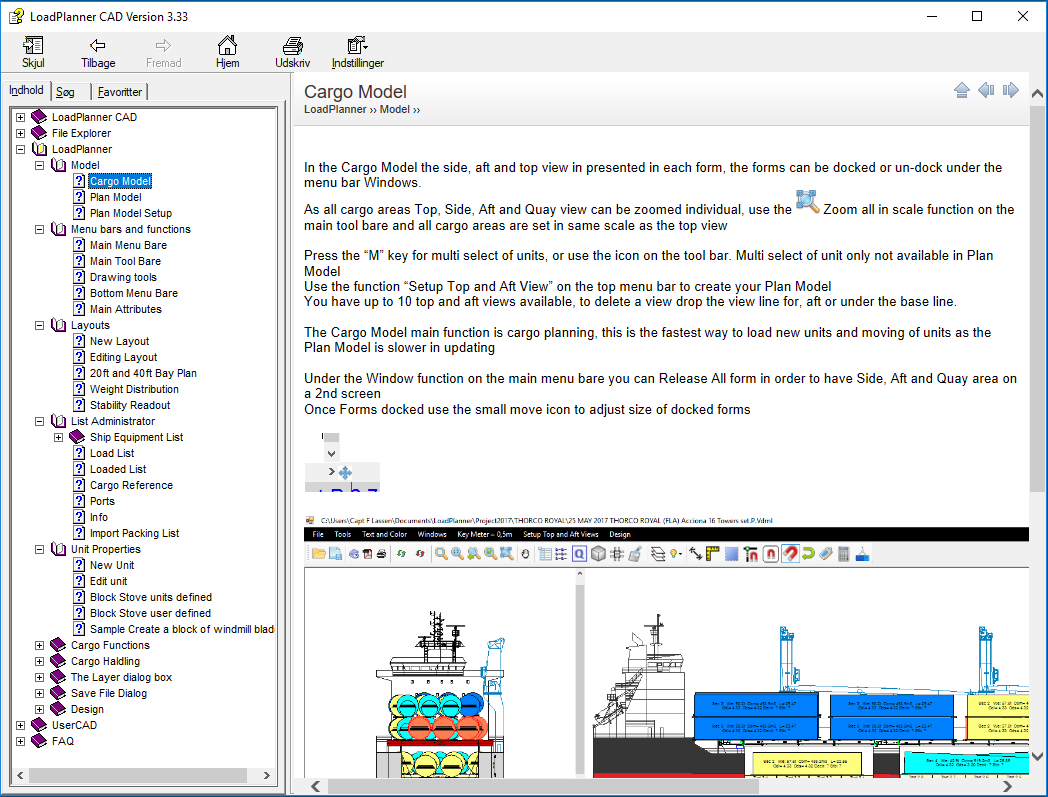The width and height of the screenshot is (1048, 797).
Task: Collapse the Model tree node
Action: (39, 165)
